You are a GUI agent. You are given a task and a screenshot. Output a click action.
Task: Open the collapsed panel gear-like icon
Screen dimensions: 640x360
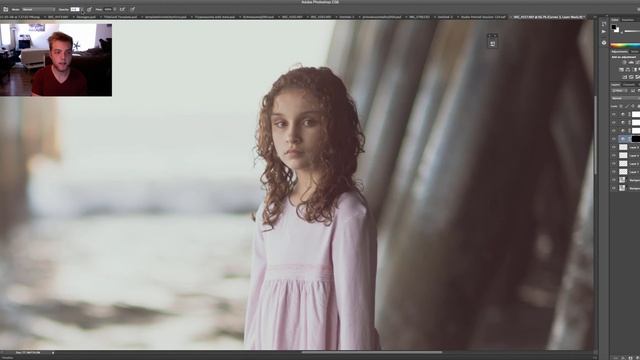[604, 42]
